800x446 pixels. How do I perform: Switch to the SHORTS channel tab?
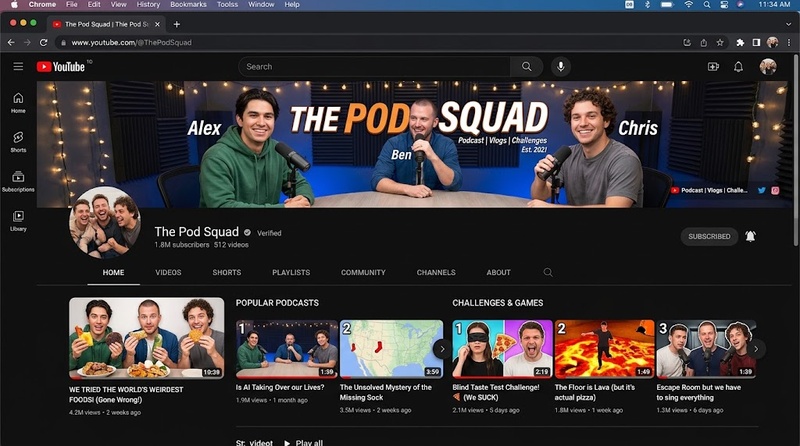(x=227, y=272)
